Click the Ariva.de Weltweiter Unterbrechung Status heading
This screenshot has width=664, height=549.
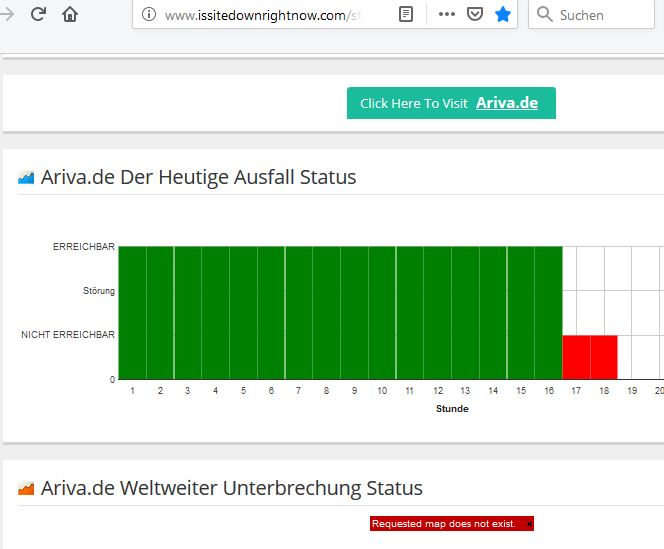coord(232,488)
